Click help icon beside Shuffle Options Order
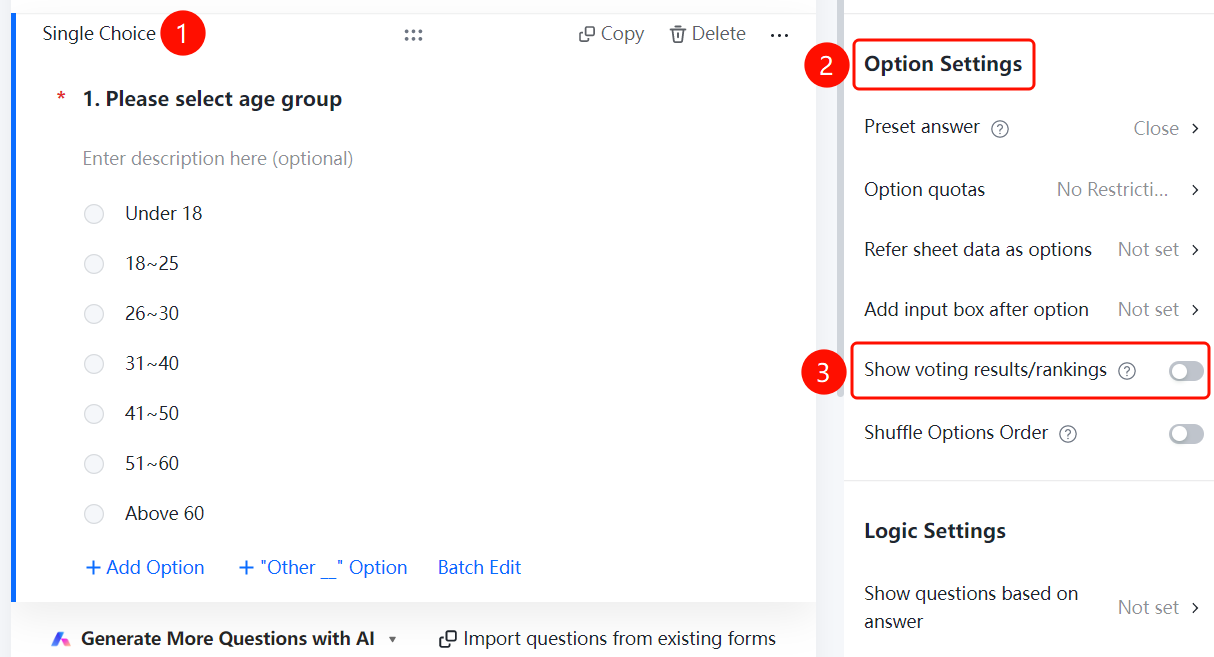The height and width of the screenshot is (657, 1214). pyautogui.click(x=1068, y=434)
